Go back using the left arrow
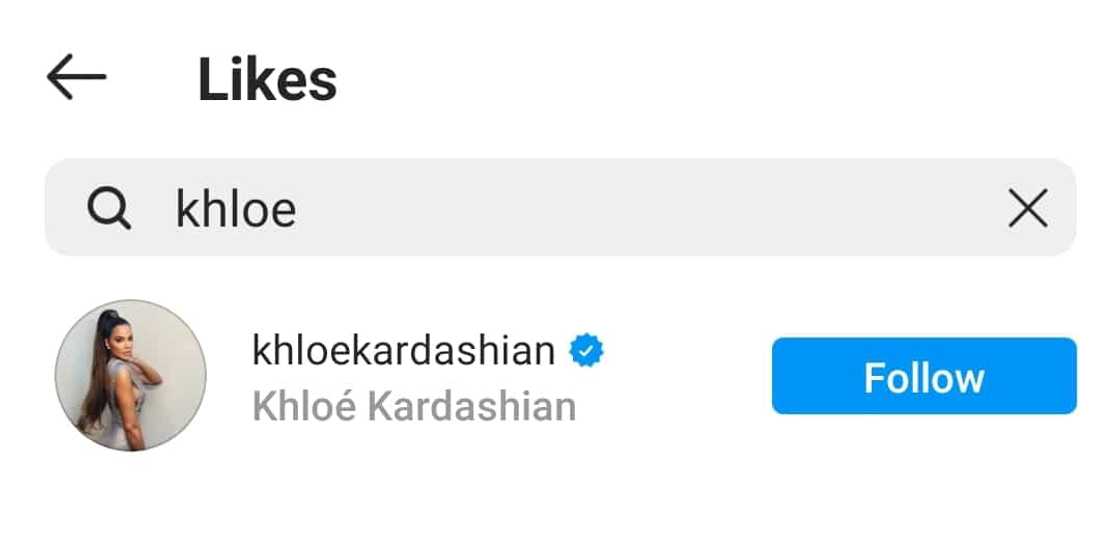1120x555 pixels. pos(76,78)
